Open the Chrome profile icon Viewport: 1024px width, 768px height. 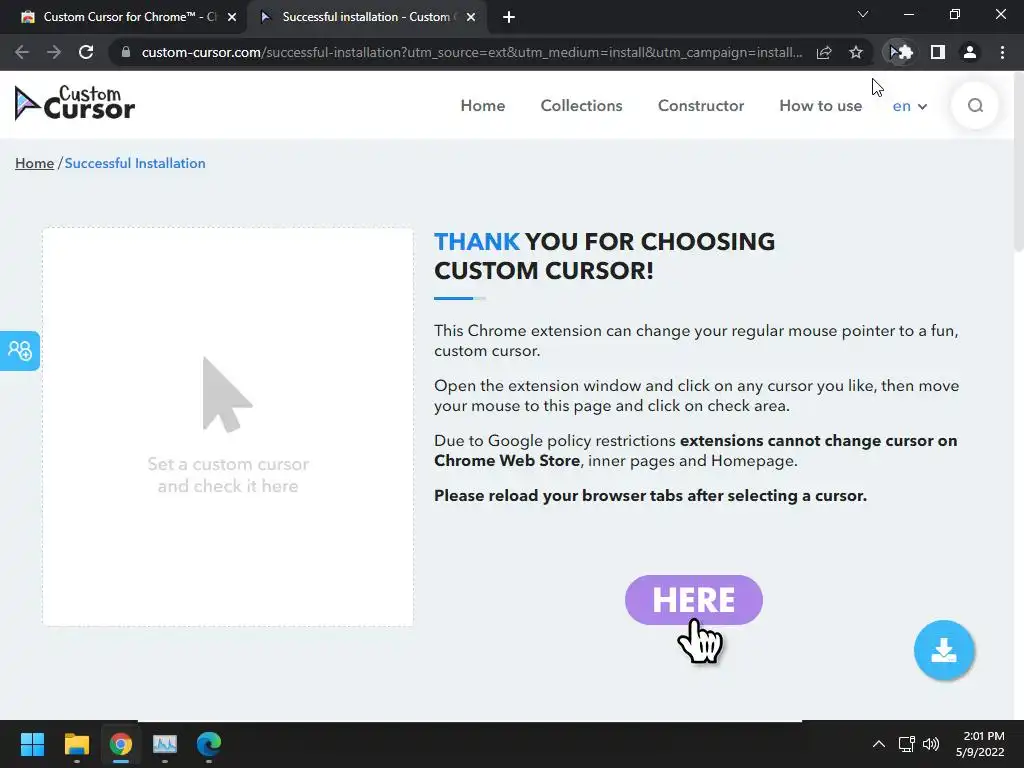[x=970, y=52]
